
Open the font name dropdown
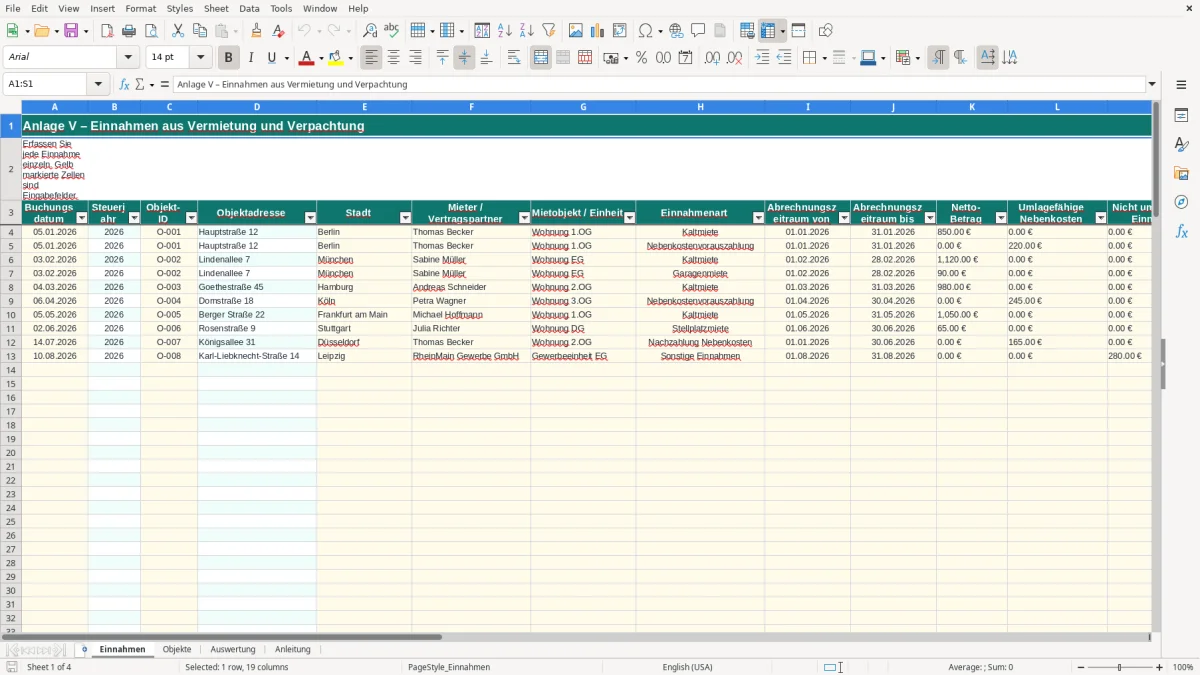point(128,58)
